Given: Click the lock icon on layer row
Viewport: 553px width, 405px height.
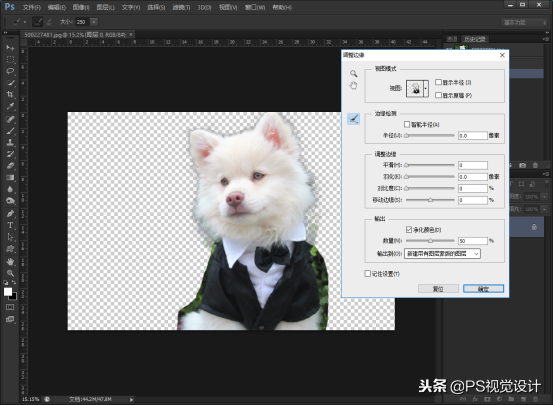Looking at the screenshot, I should (534, 227).
